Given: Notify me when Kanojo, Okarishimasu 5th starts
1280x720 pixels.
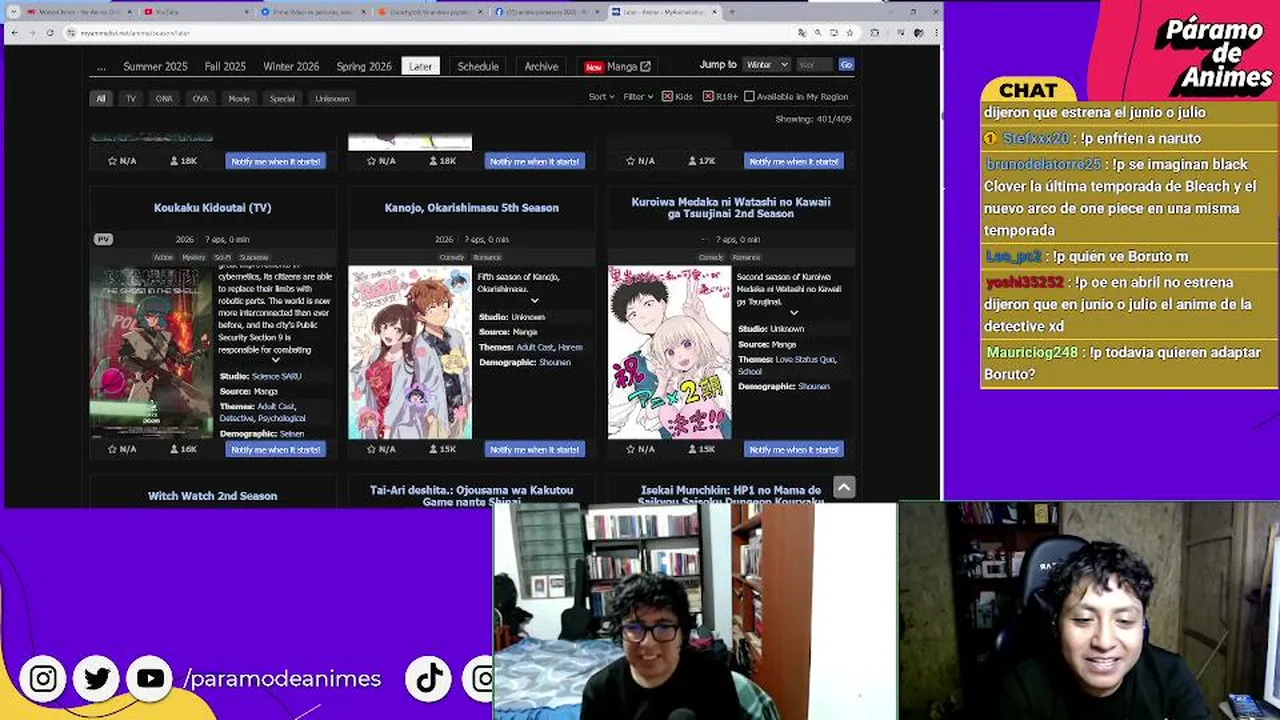Looking at the screenshot, I should tap(535, 449).
